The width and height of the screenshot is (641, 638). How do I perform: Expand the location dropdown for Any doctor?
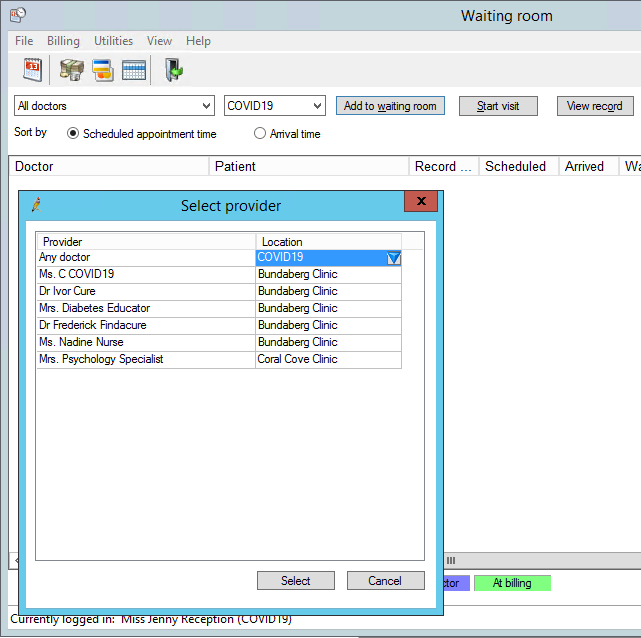coord(393,258)
